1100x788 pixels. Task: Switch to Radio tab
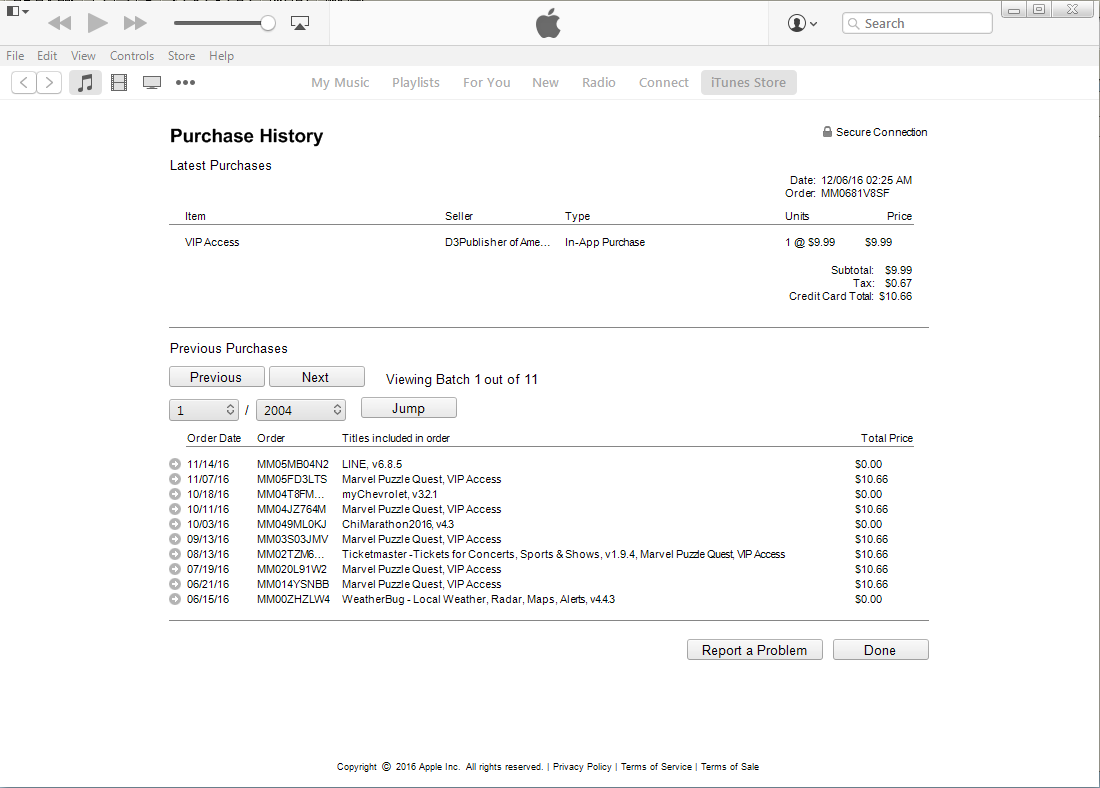pos(598,83)
